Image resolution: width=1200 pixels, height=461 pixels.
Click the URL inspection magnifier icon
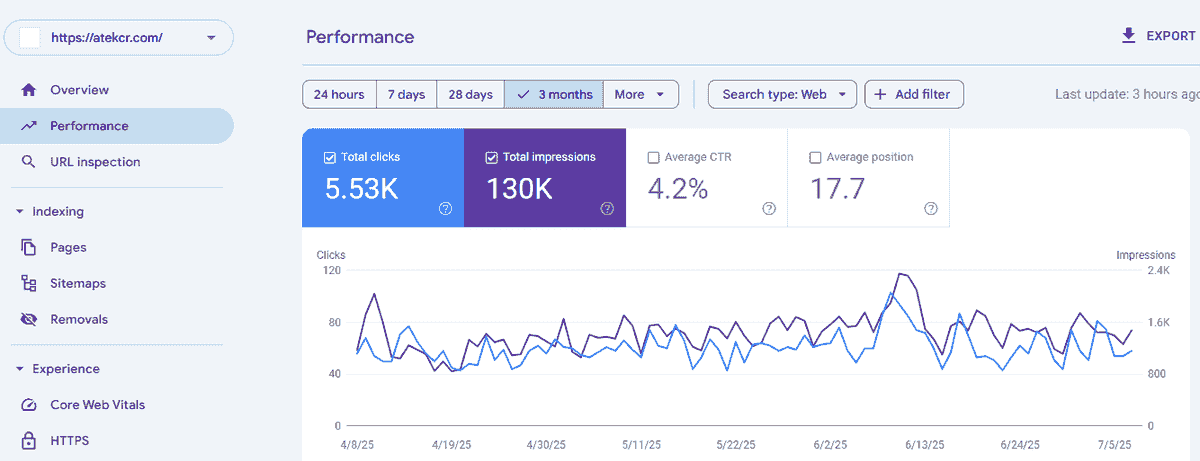(29, 162)
